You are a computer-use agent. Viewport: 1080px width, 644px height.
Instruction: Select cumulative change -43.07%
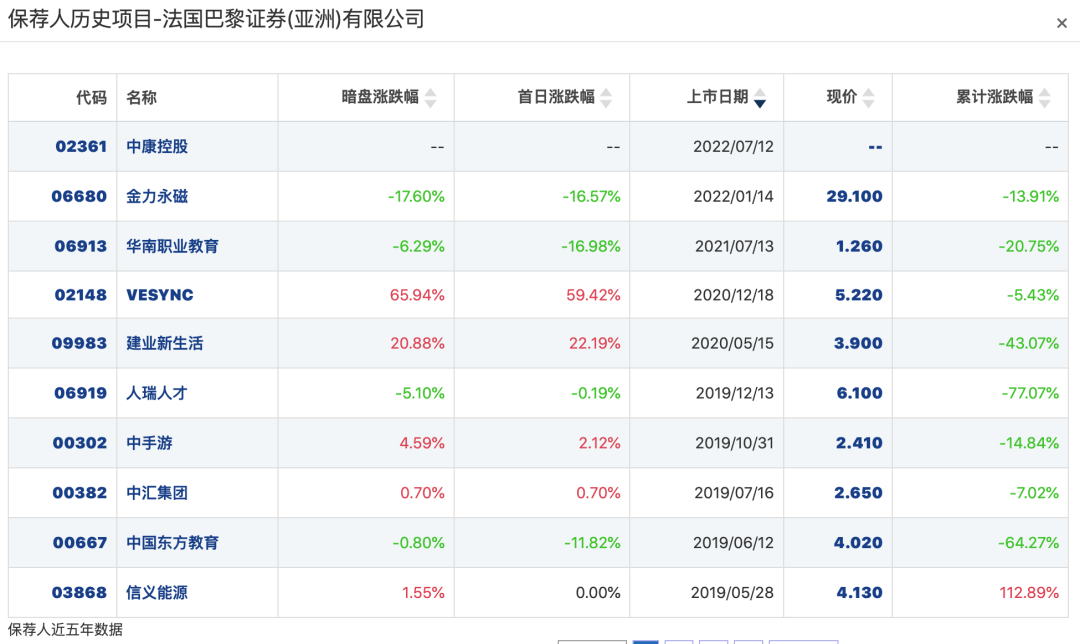pos(1028,343)
